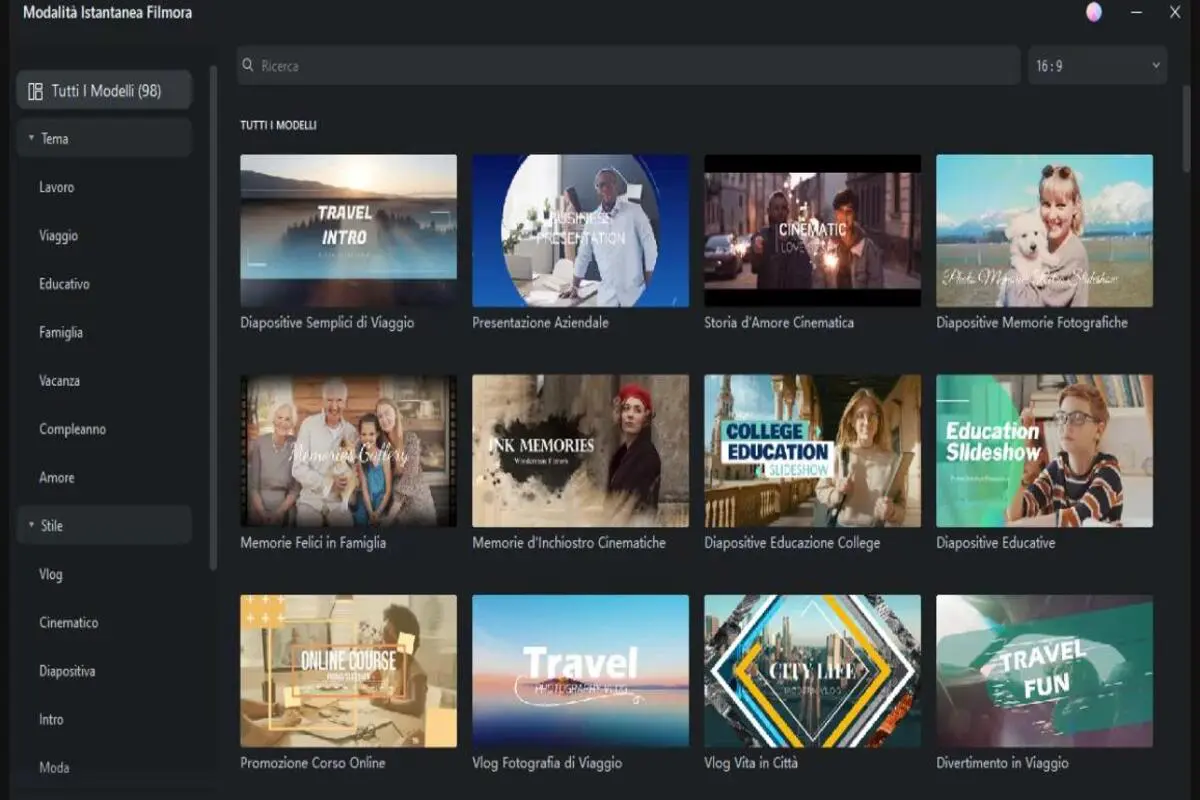
Task: Select Photo Memories Slideshow thumbnail
Action: [1044, 230]
